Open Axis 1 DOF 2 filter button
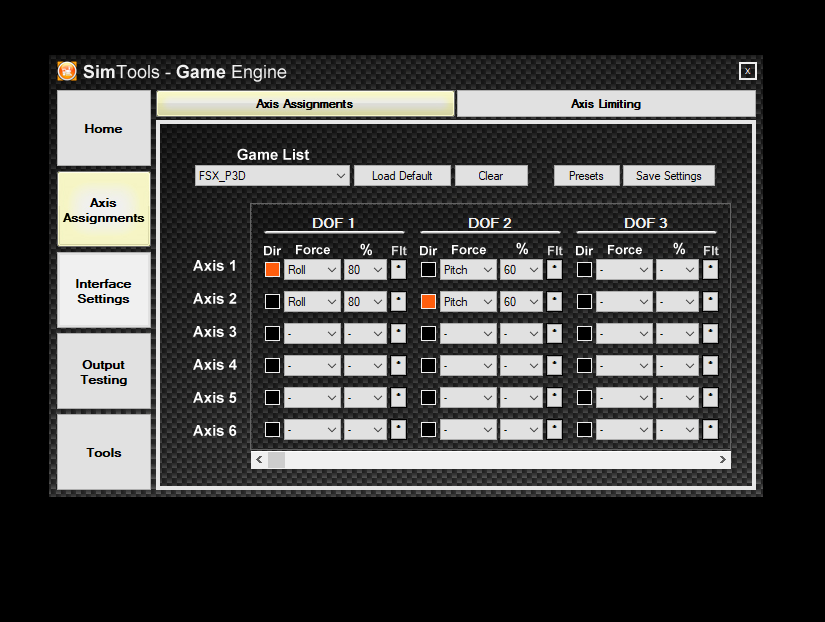The width and height of the screenshot is (825, 622). (554, 269)
